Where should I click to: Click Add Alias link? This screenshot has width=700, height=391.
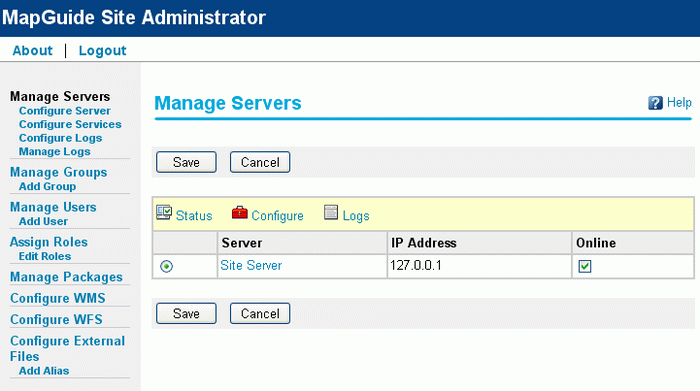[44, 370]
